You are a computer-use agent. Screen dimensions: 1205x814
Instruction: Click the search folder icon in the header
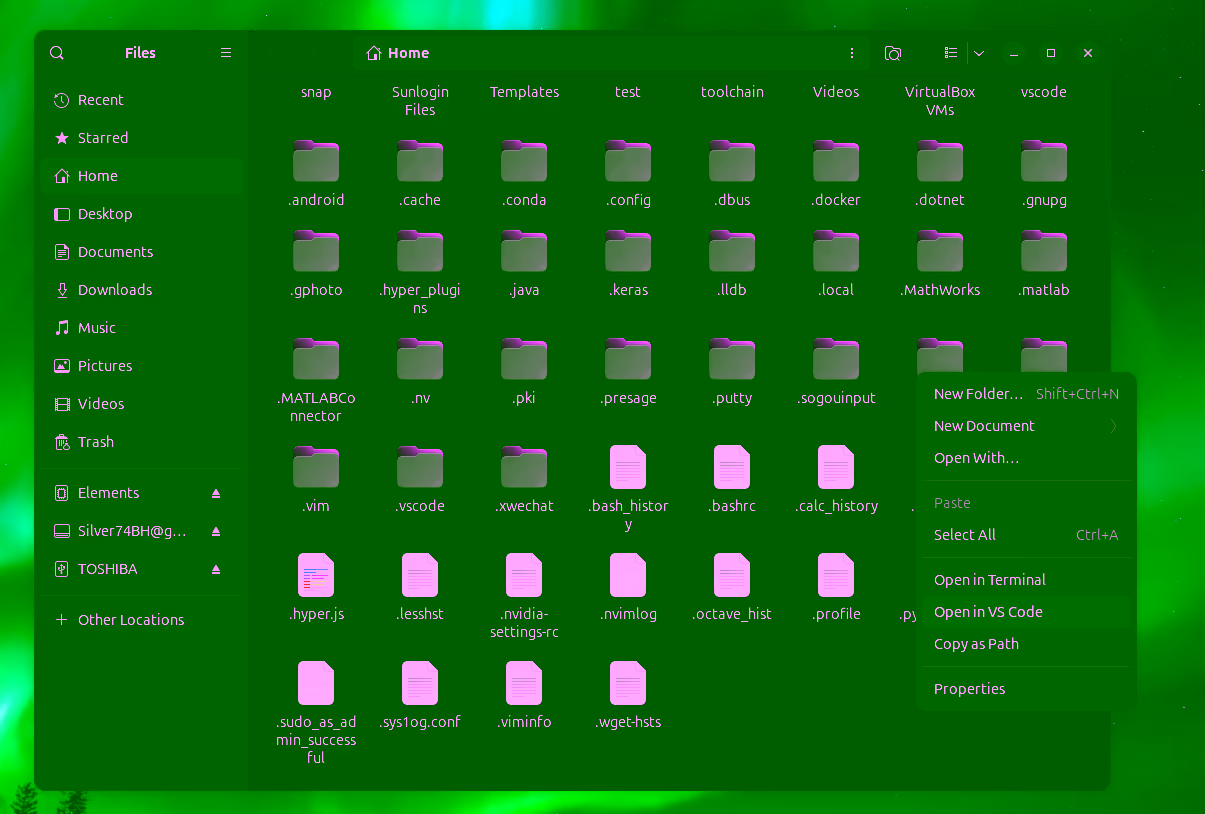(x=893, y=53)
